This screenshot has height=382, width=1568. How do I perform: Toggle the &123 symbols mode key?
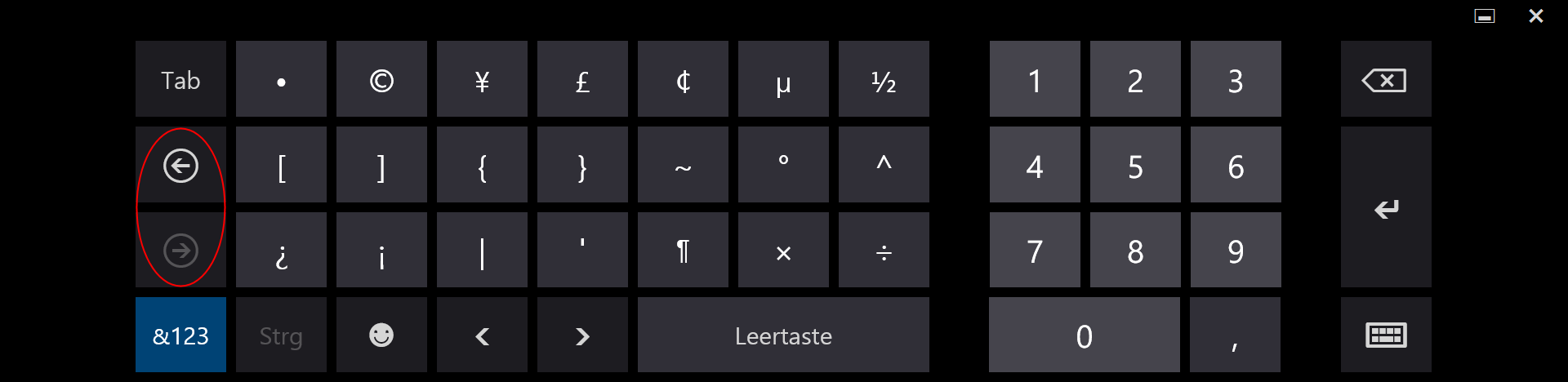[180, 335]
